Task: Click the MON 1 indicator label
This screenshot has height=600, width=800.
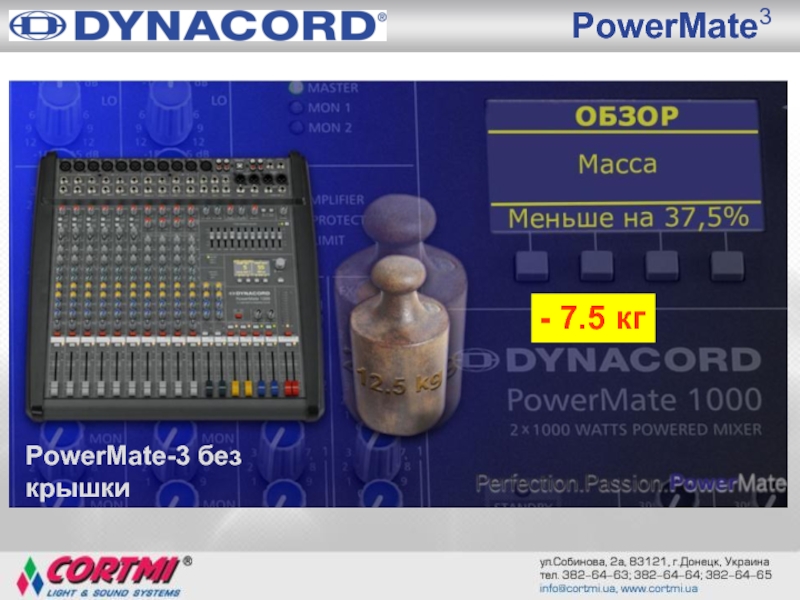Action: click(x=329, y=108)
